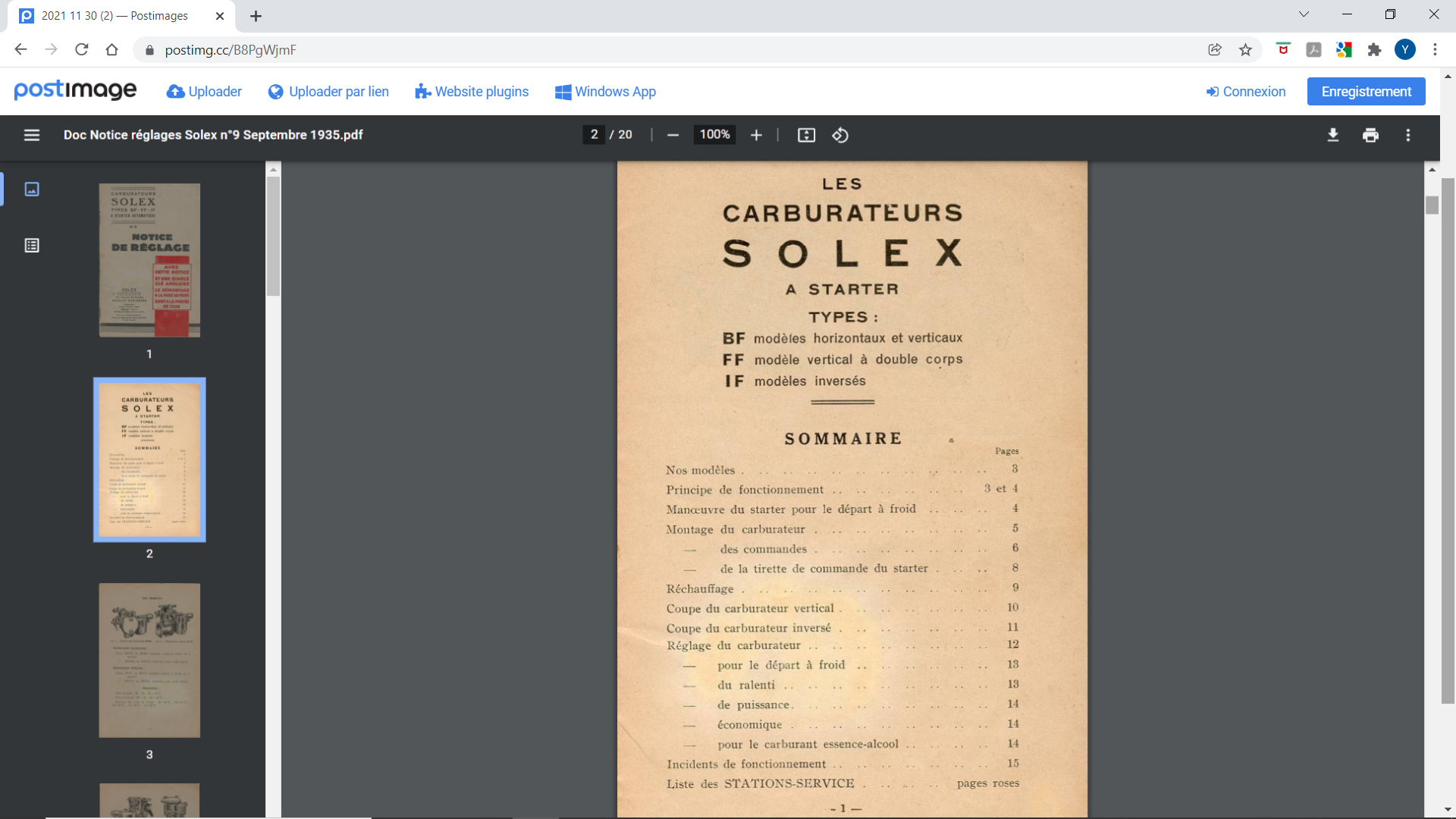Screen dimensions: 1456x819
Task: Open the PDF extension icon in toolbar
Action: pos(1313,49)
